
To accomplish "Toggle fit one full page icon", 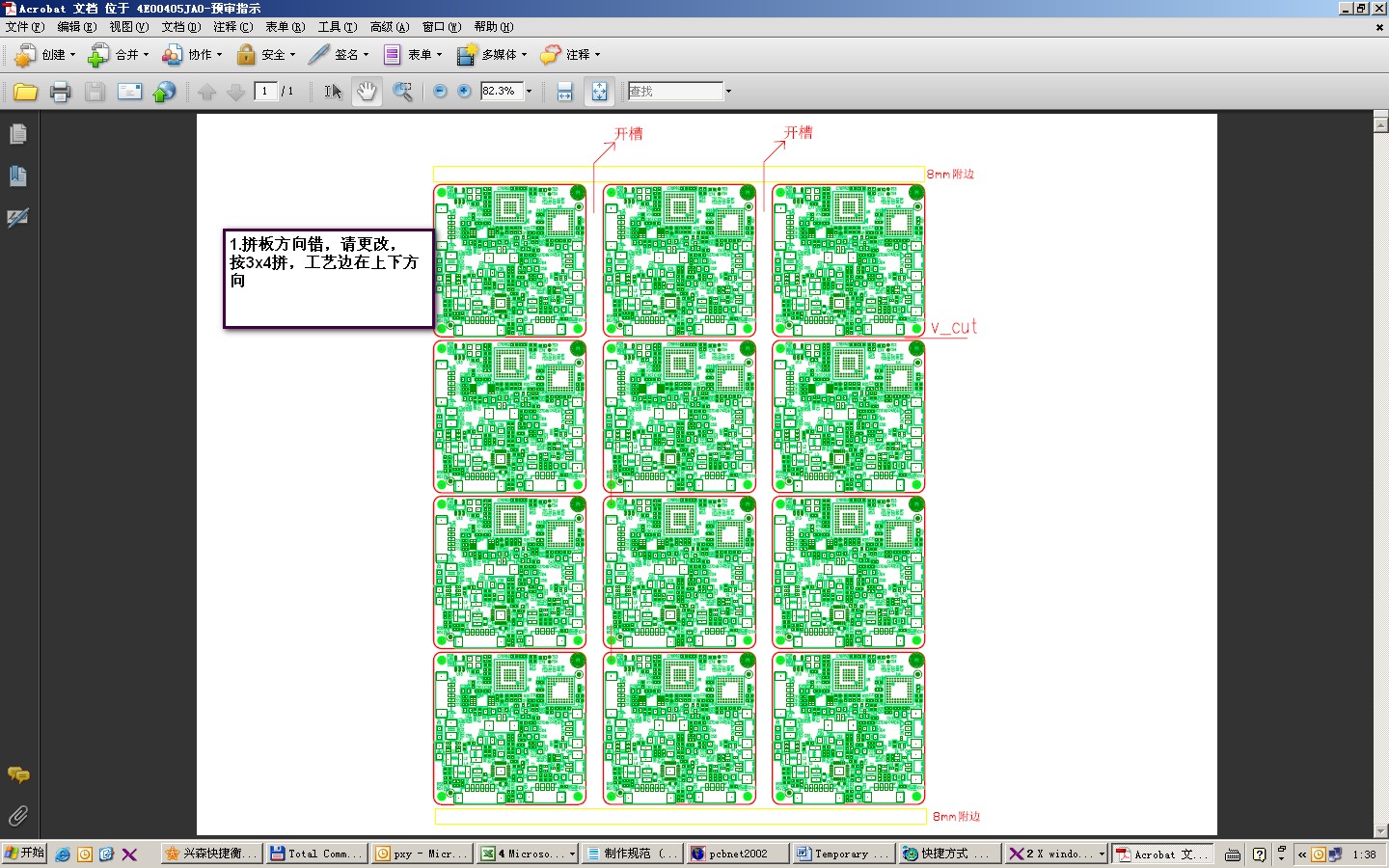I will pyautogui.click(x=599, y=92).
